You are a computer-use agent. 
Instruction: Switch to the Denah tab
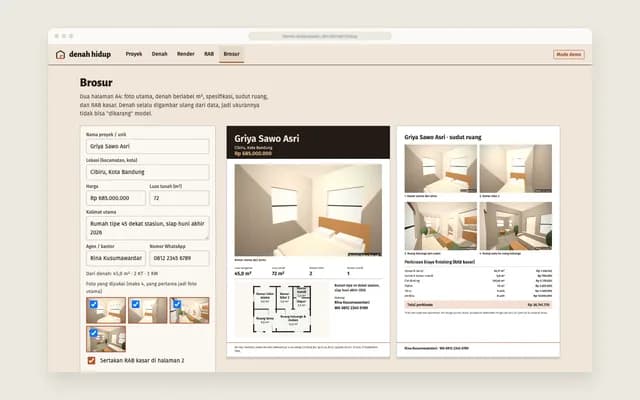click(160, 54)
